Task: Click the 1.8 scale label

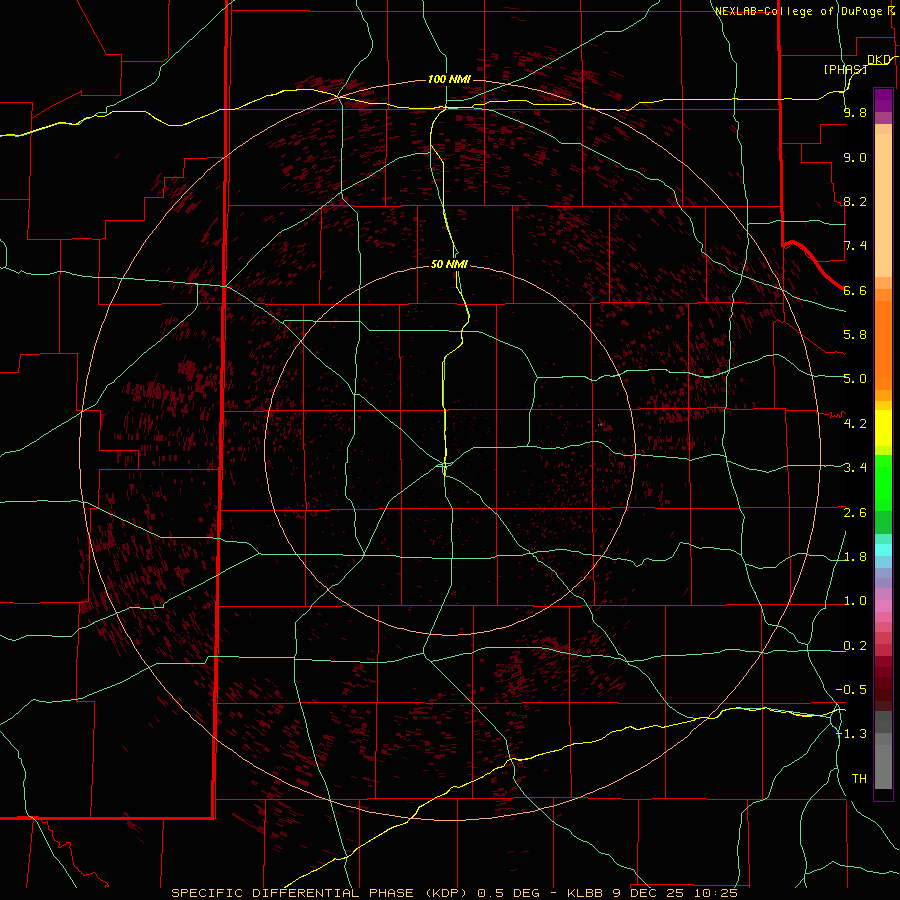Action: point(855,557)
